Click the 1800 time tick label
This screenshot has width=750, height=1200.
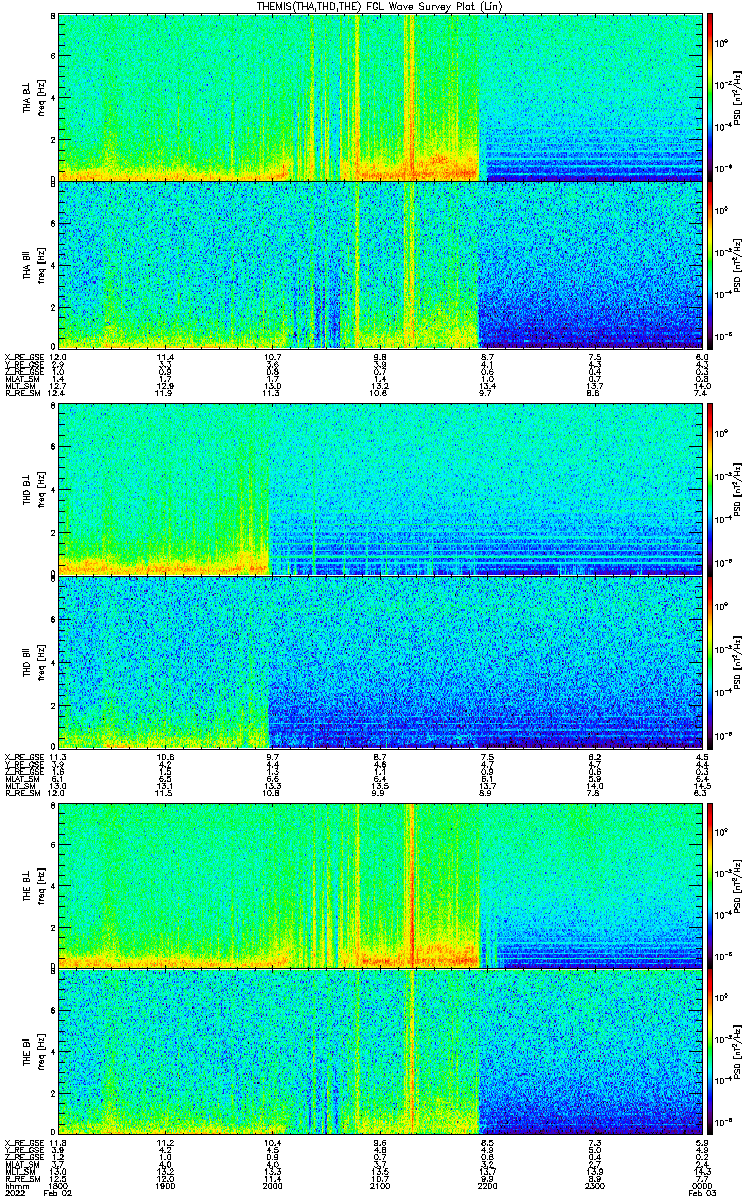60,1186
